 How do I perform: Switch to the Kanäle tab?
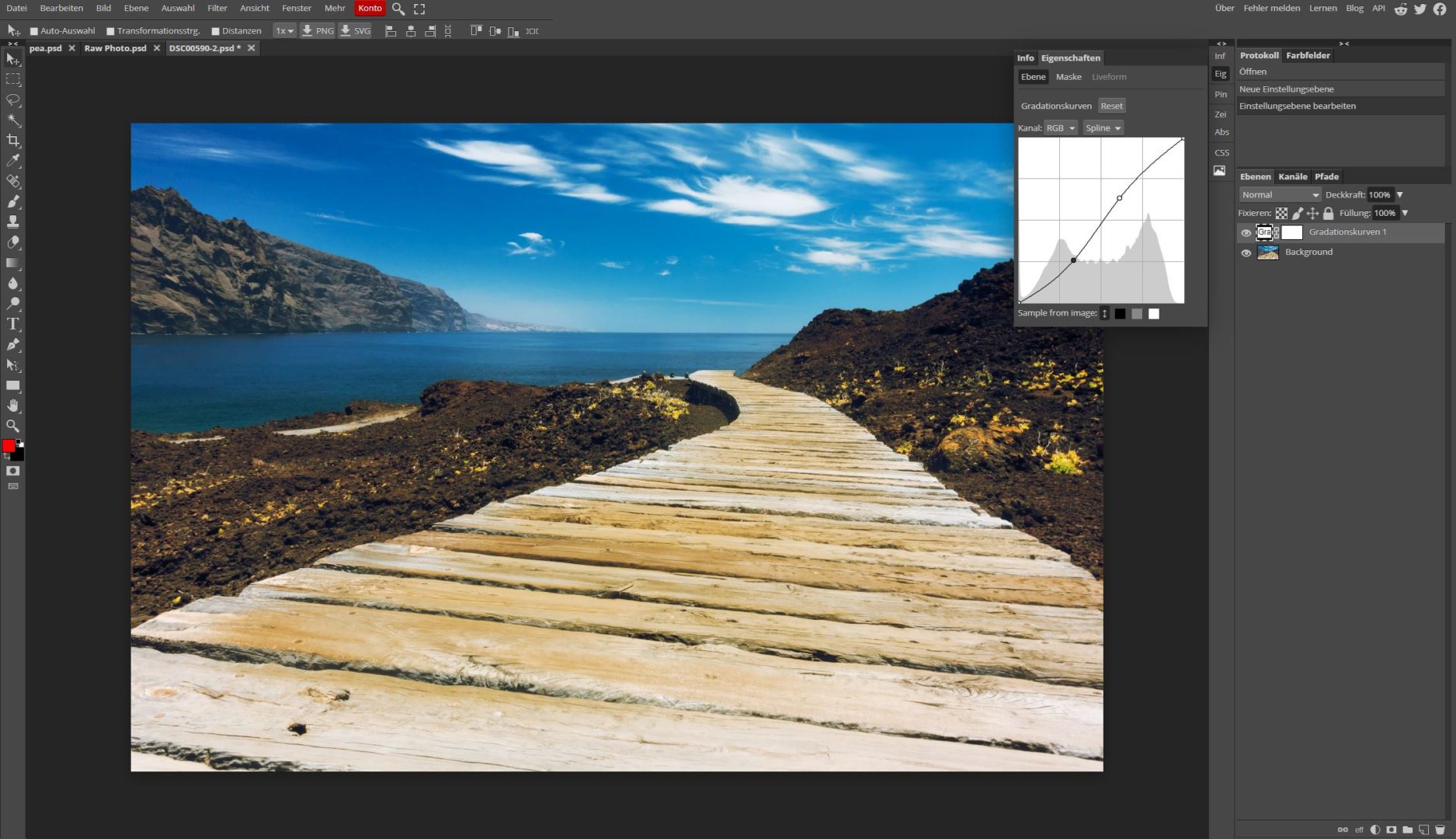(1291, 176)
